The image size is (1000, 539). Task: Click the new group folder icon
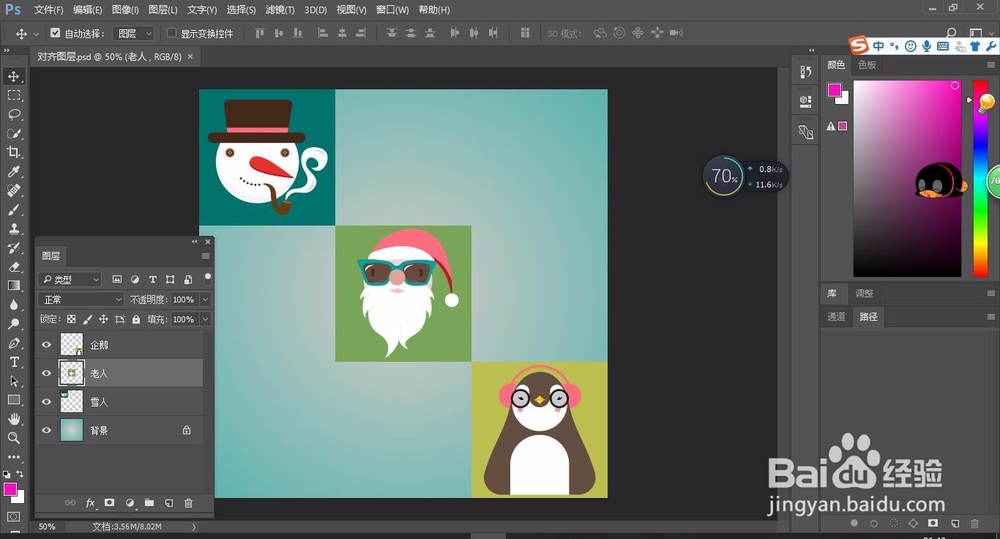tap(149, 503)
